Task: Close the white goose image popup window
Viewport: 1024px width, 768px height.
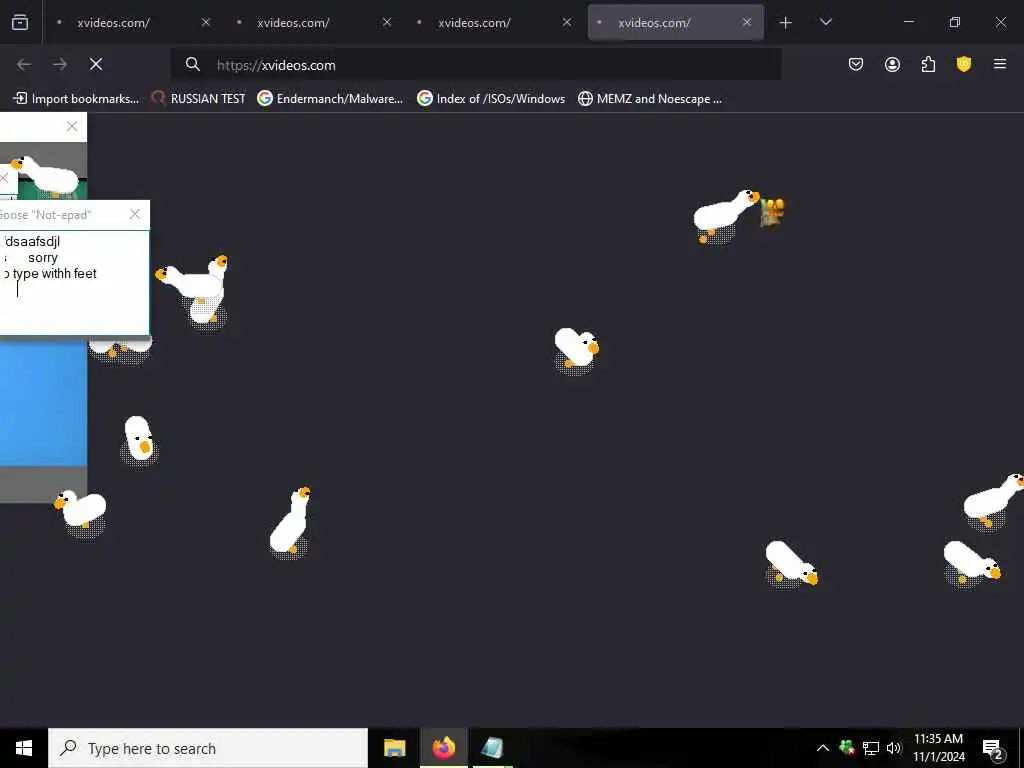Action: (72, 127)
